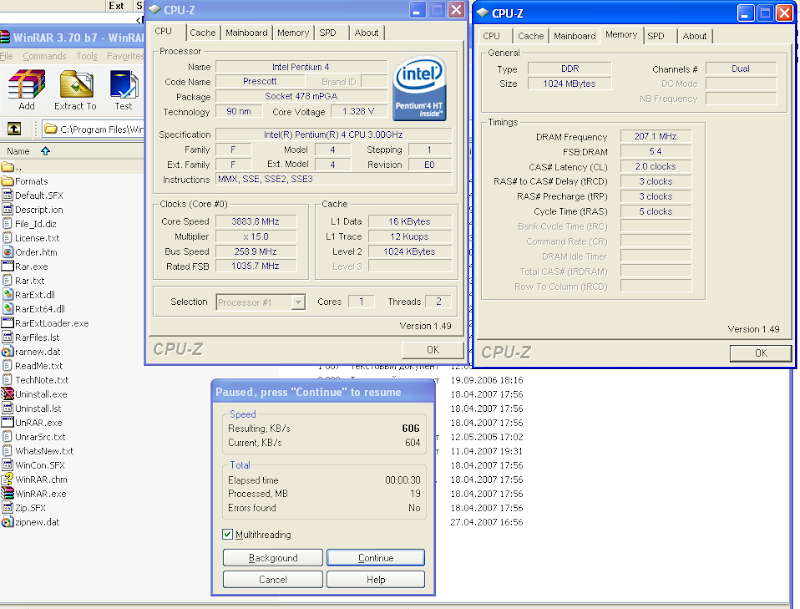Select the Formats folder icon
Image resolution: width=800 pixels, height=609 pixels.
[7, 181]
